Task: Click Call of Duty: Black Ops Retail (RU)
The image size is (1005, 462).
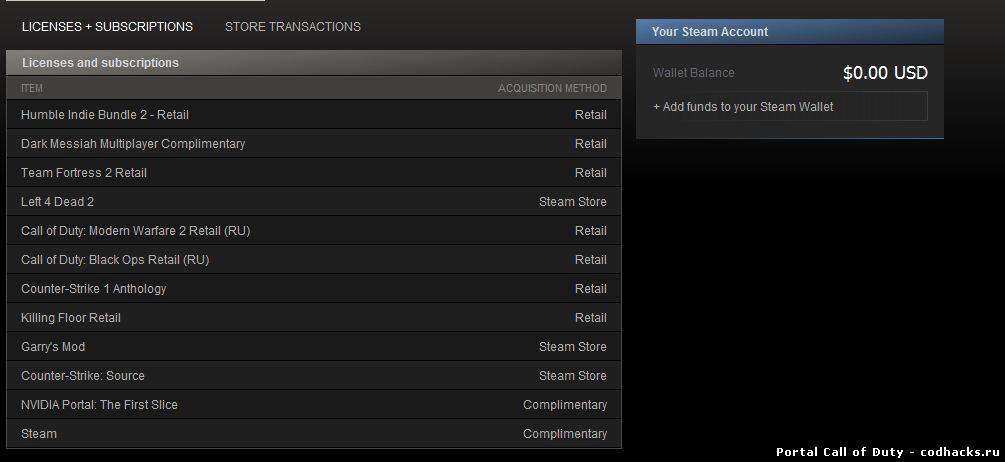Action: 313,260
